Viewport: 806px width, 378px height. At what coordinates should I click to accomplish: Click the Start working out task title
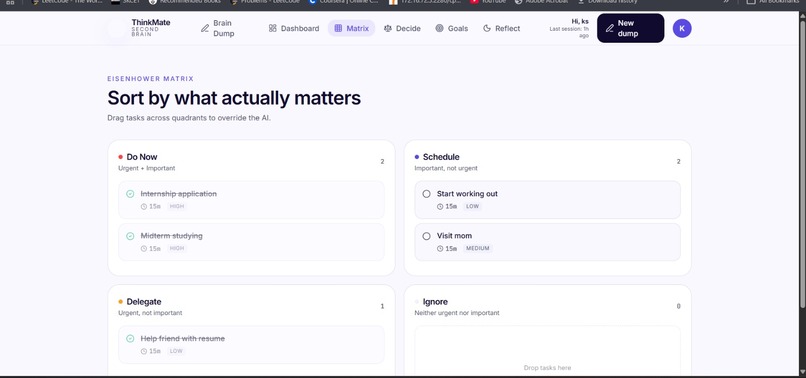pyautogui.click(x=467, y=194)
